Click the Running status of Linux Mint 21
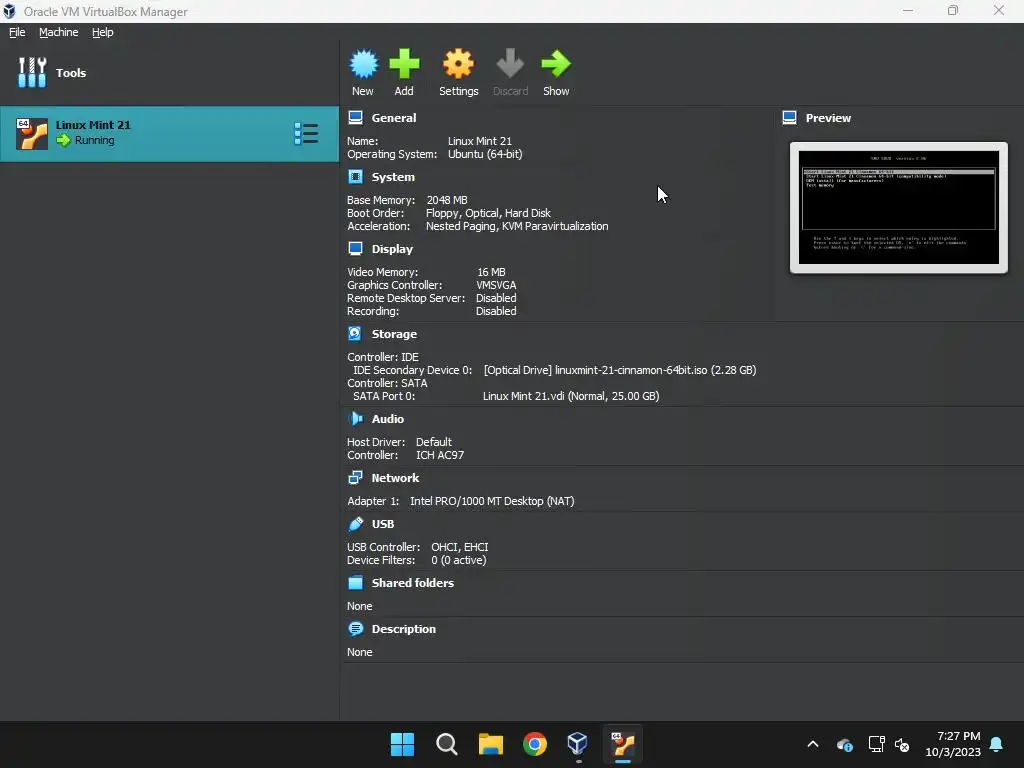The width and height of the screenshot is (1024, 768). pos(94,140)
